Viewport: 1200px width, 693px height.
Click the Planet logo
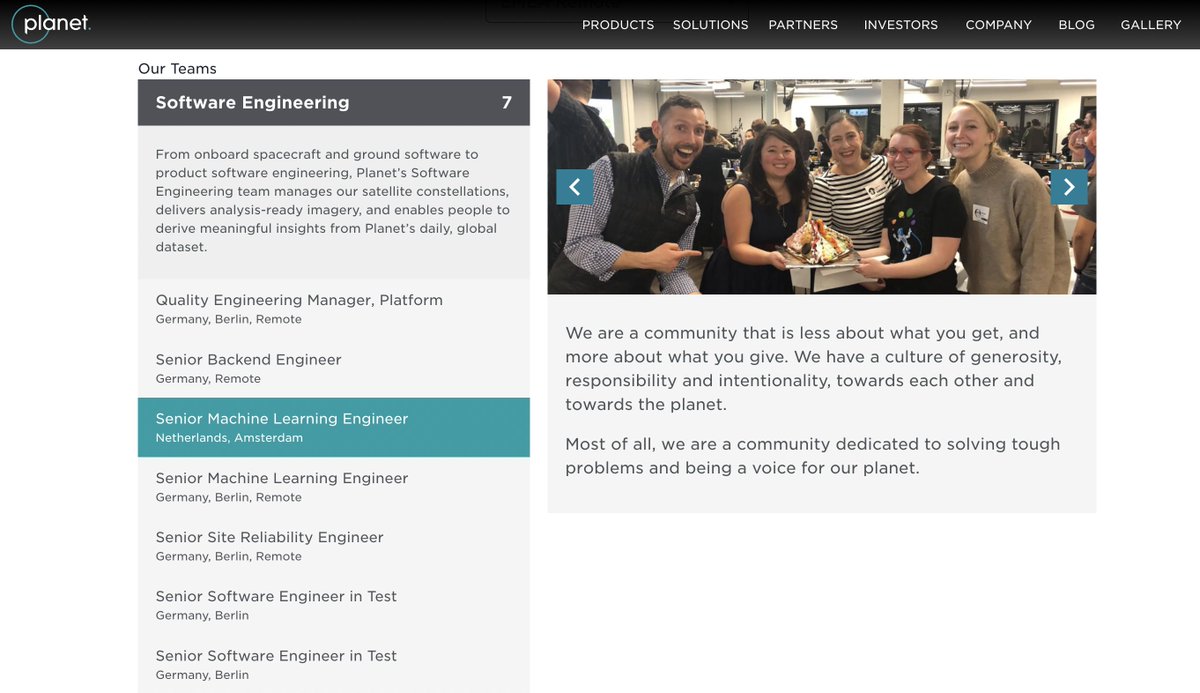(x=51, y=24)
